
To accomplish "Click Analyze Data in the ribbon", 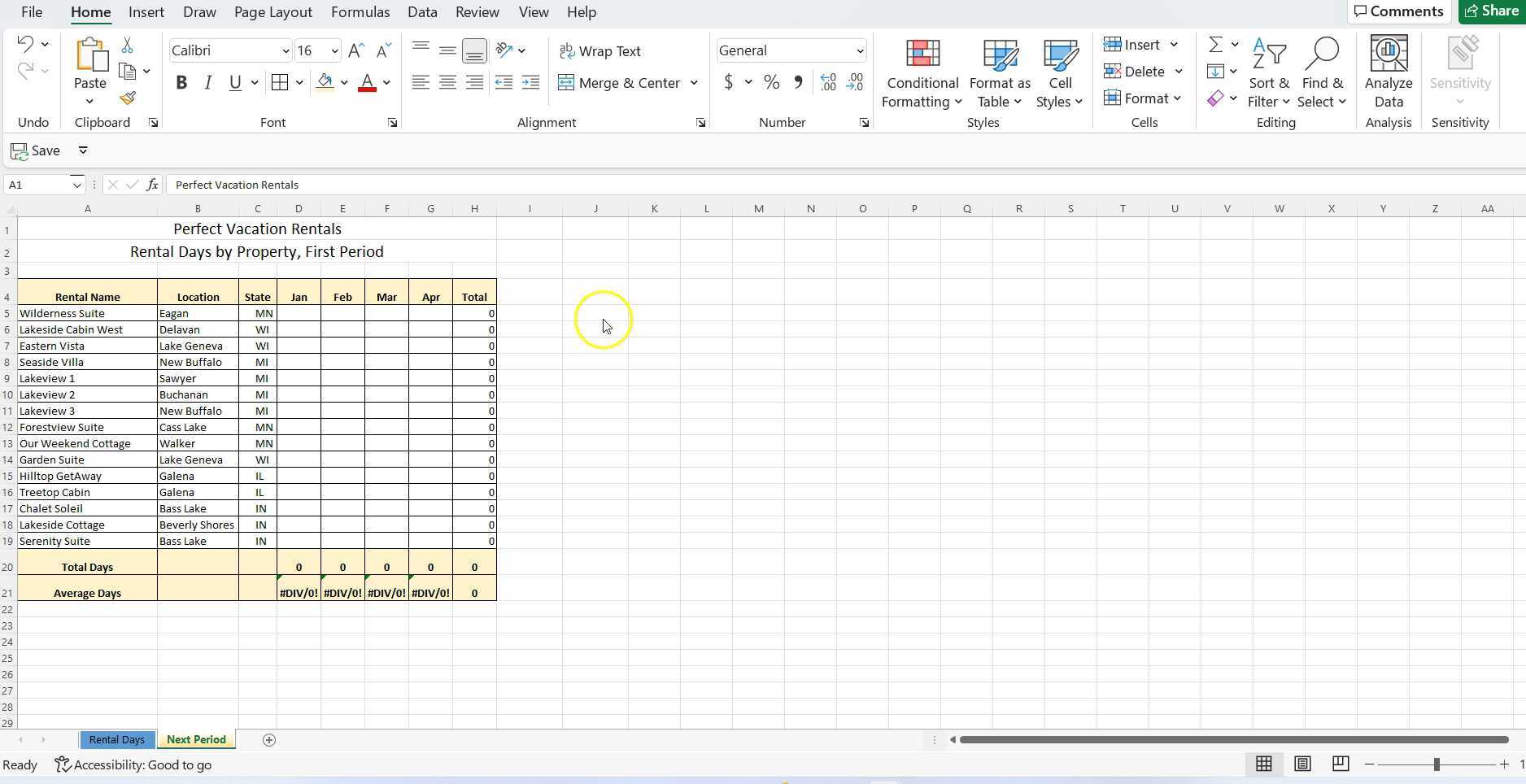I will (x=1389, y=73).
